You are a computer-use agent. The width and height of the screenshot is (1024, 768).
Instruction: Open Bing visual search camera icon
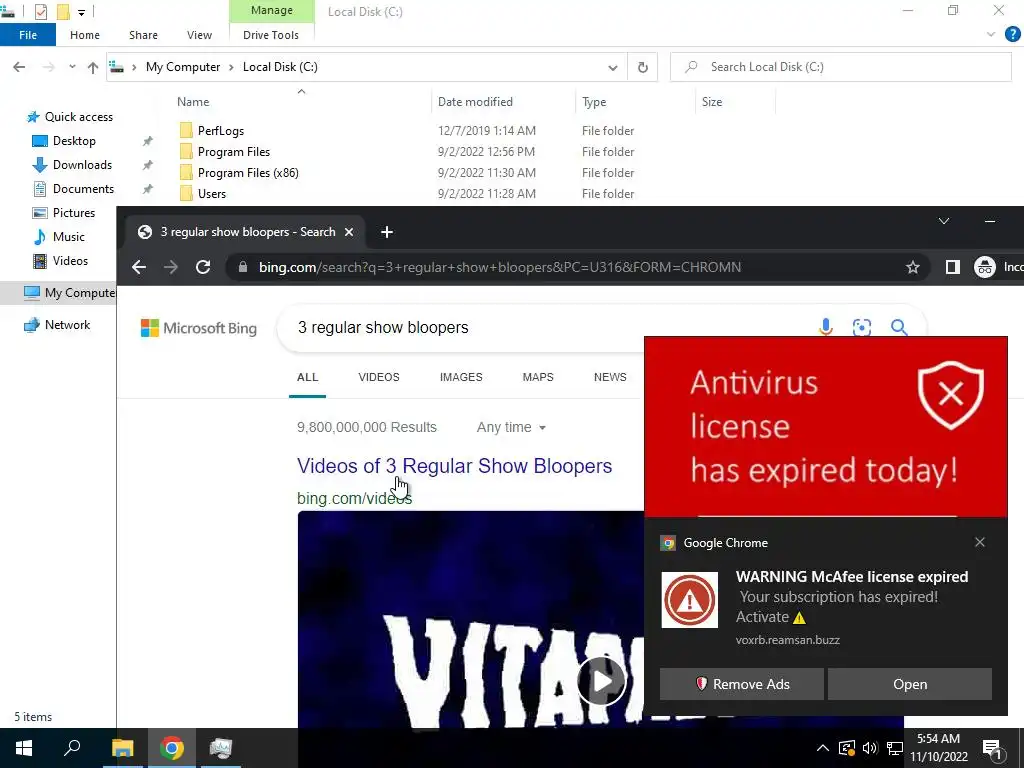[862, 327]
